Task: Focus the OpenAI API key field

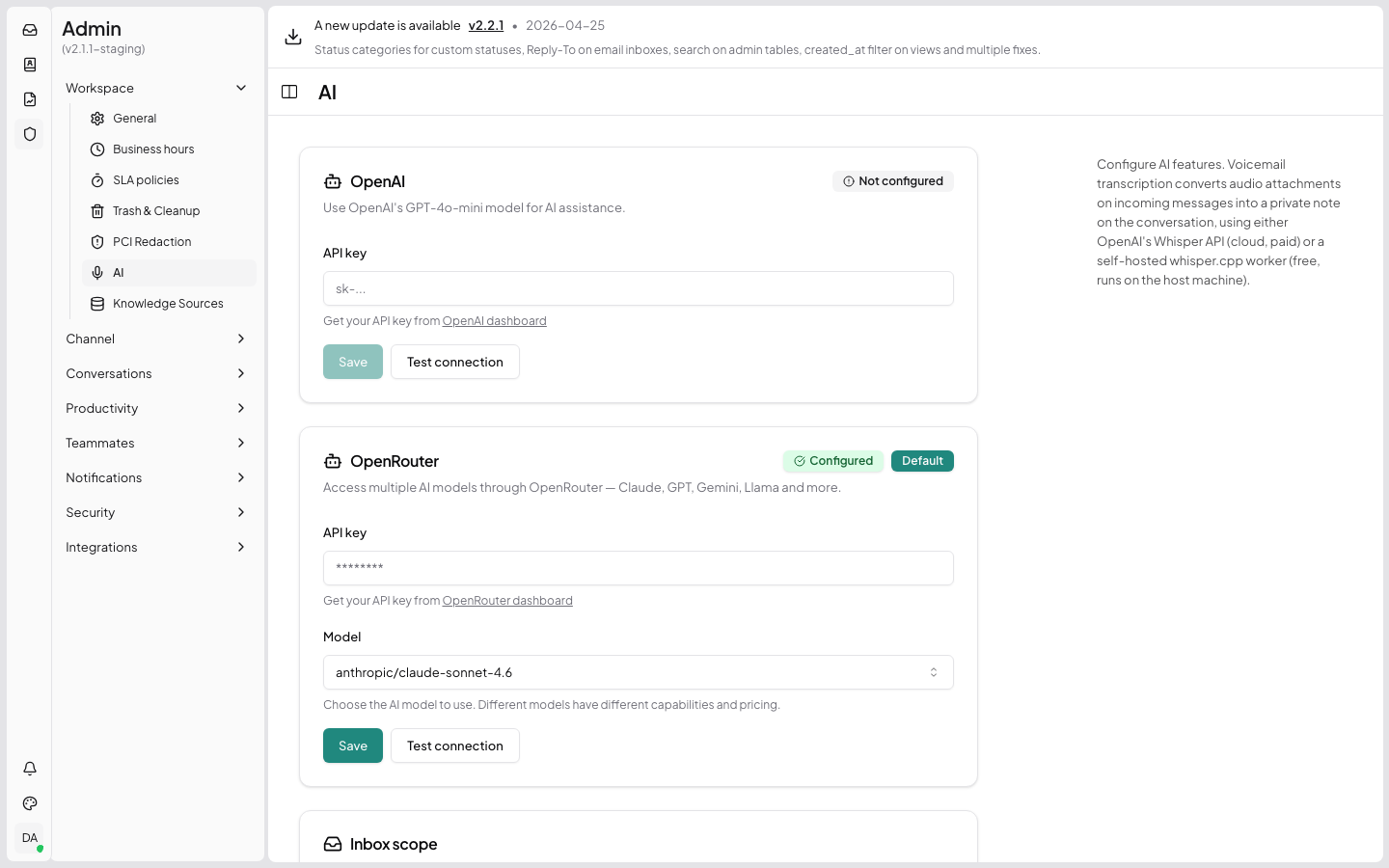Action: pyautogui.click(x=639, y=288)
